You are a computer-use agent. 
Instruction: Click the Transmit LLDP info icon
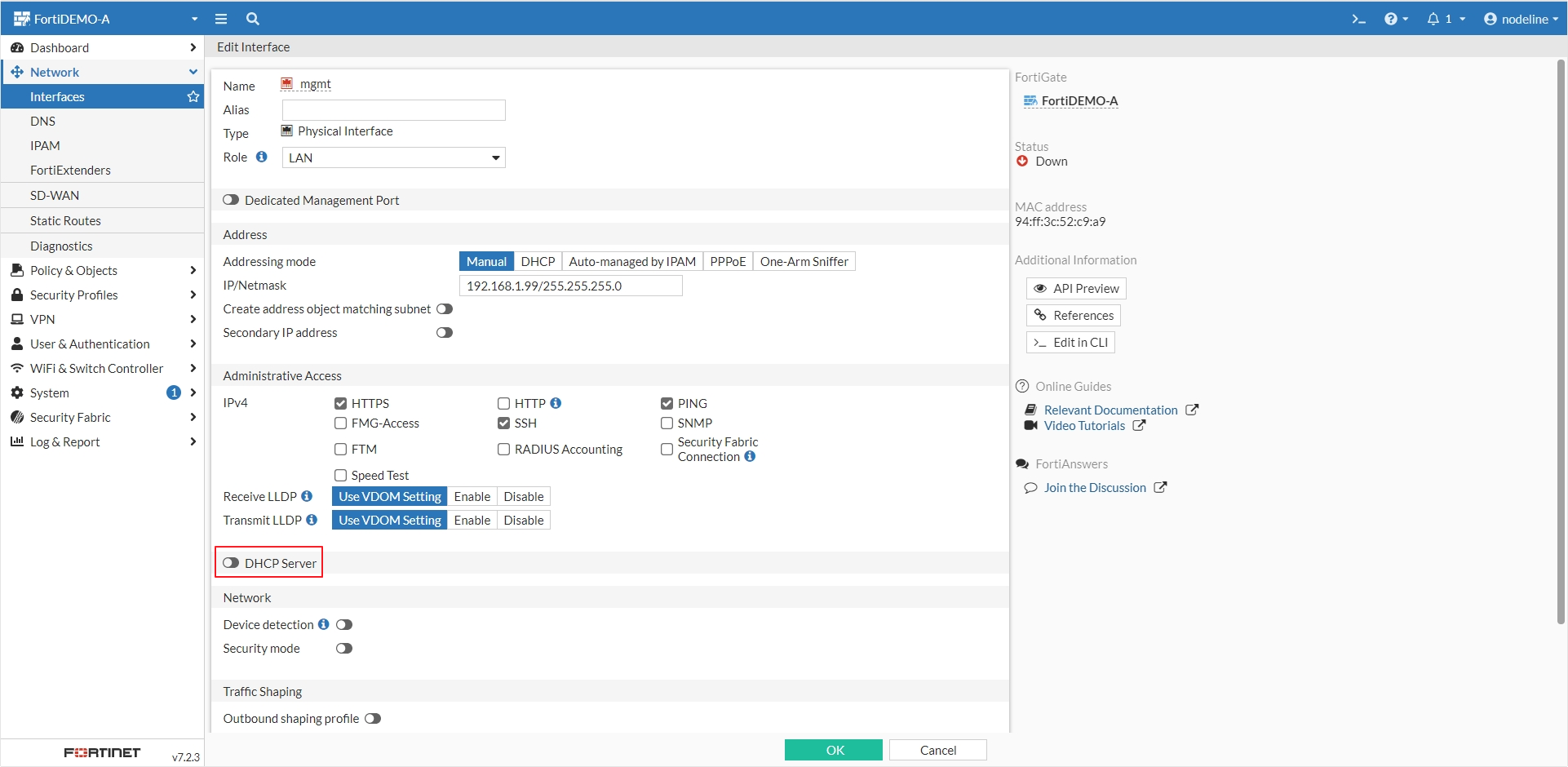pos(312,520)
